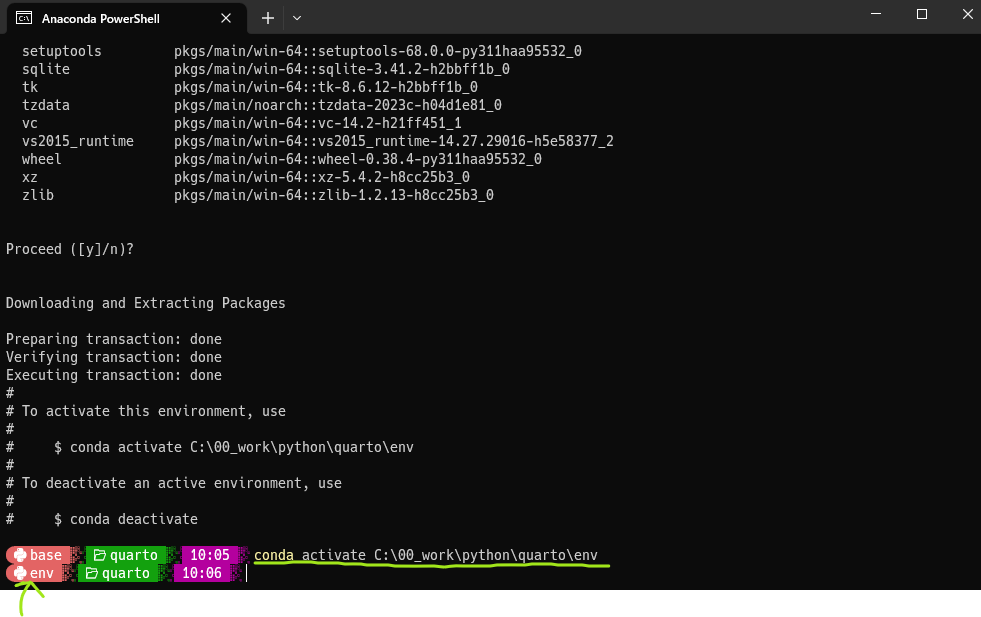Expand the new tab profiles dropdown chevron
This screenshot has width=981, height=617.
297,18
